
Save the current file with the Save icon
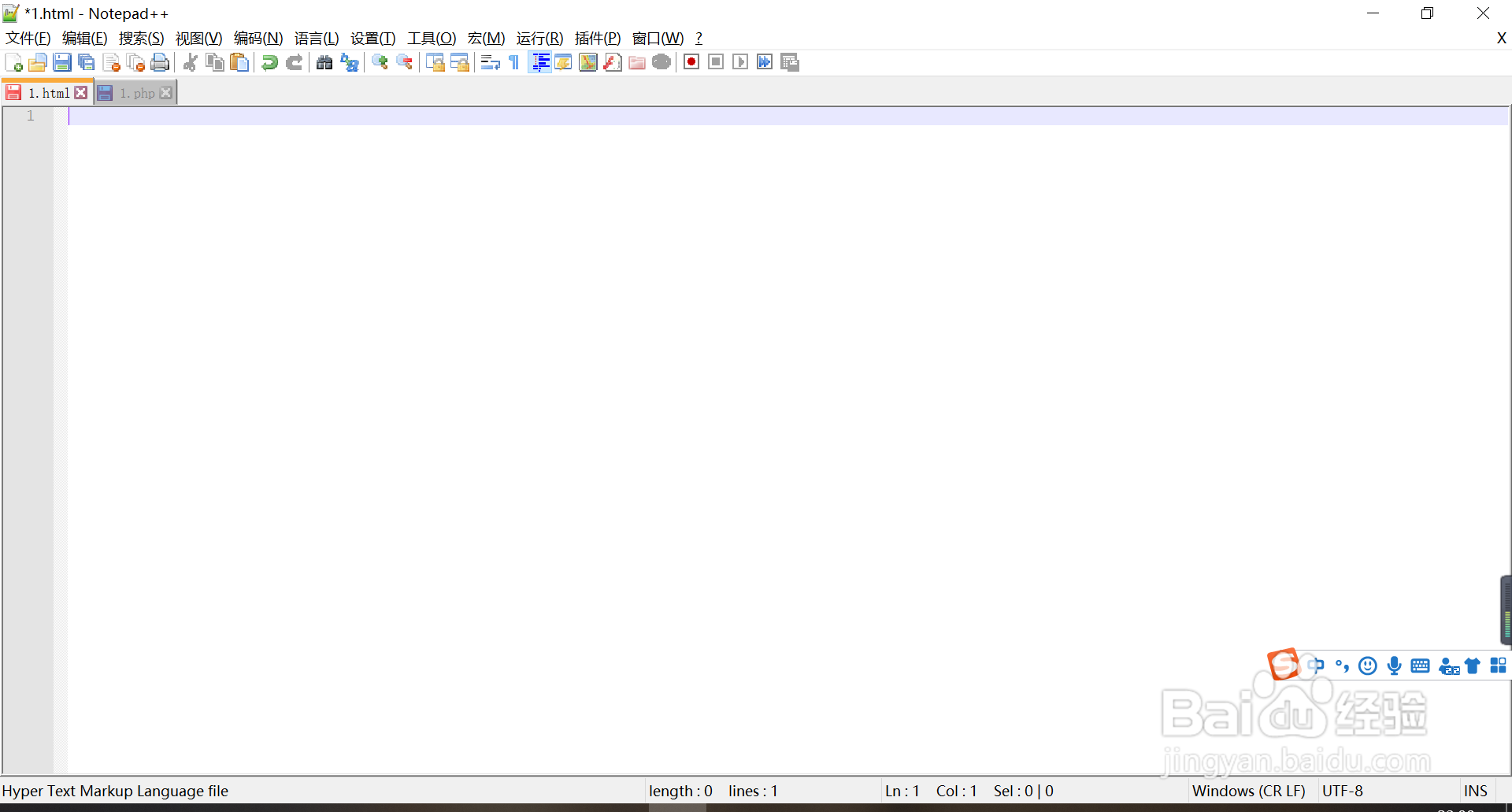pyautogui.click(x=62, y=62)
